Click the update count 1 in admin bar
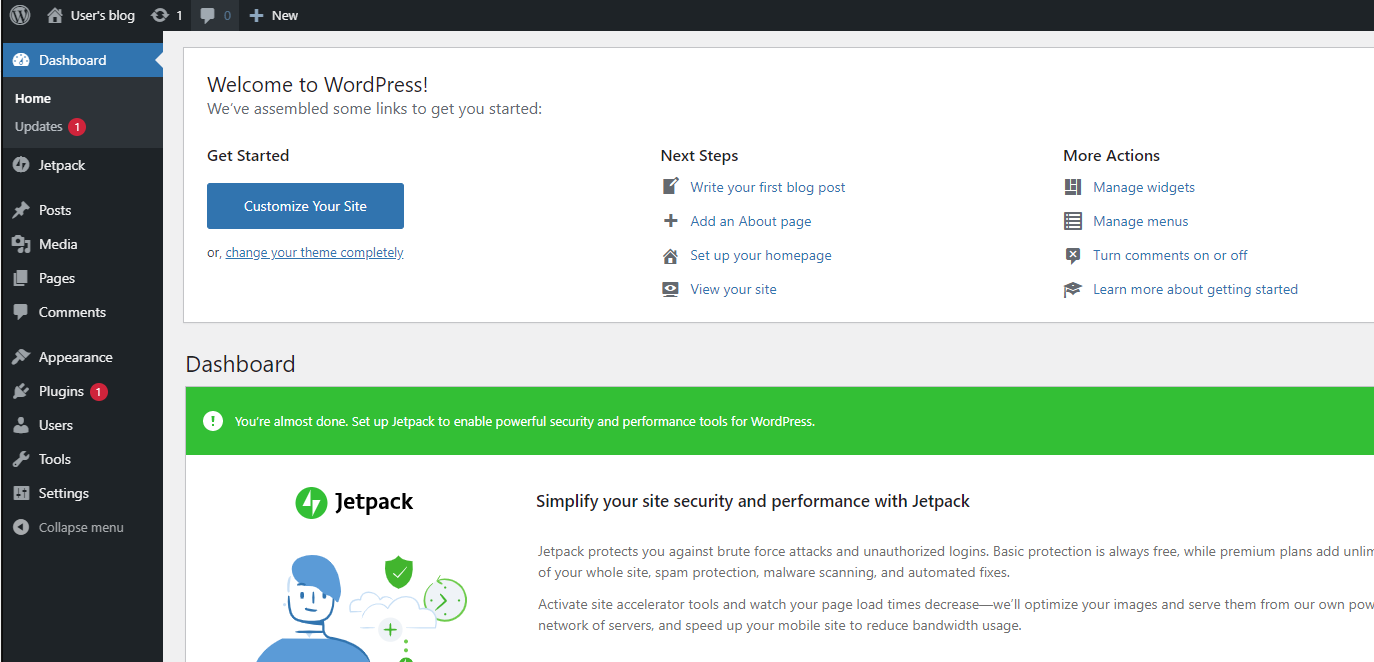The width and height of the screenshot is (1374, 662). pos(179,15)
